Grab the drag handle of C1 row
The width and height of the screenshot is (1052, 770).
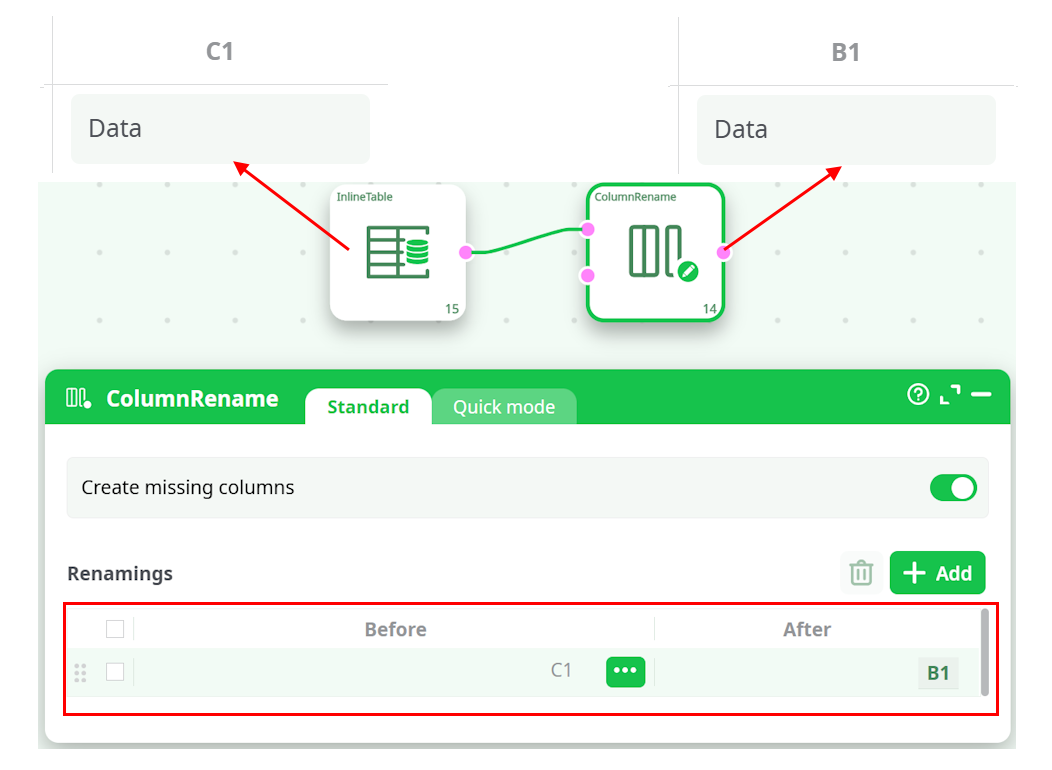pyautogui.click(x=81, y=672)
